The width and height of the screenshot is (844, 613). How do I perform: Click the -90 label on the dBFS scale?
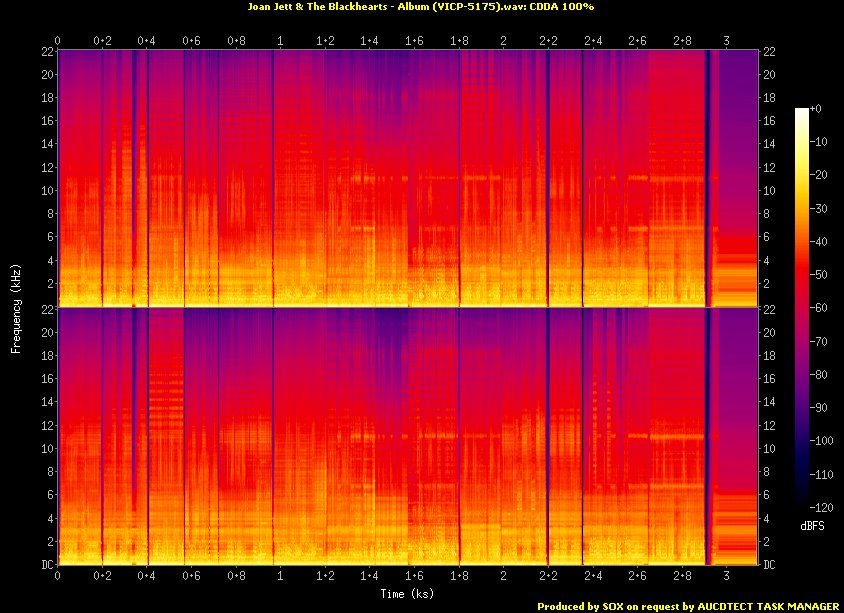[818, 407]
